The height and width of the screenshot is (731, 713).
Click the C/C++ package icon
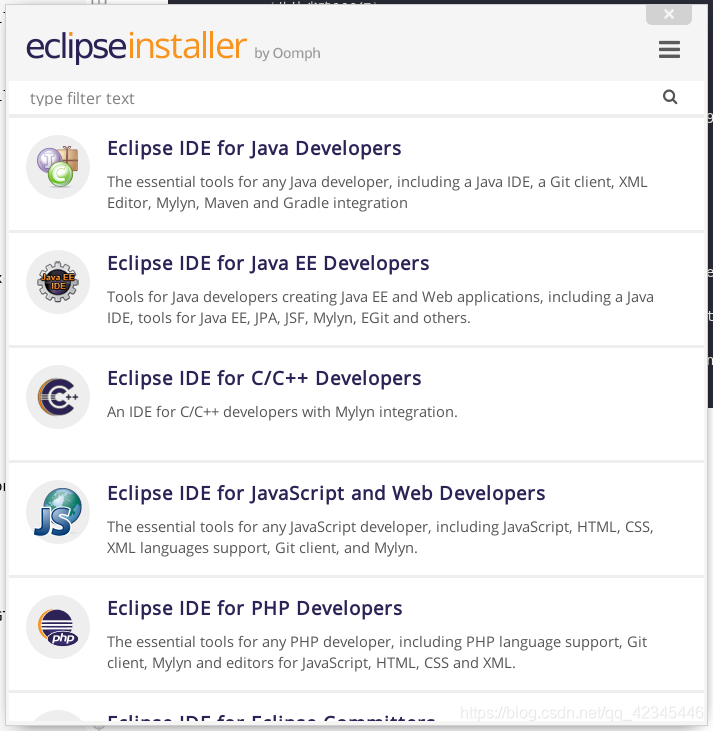(x=58, y=397)
